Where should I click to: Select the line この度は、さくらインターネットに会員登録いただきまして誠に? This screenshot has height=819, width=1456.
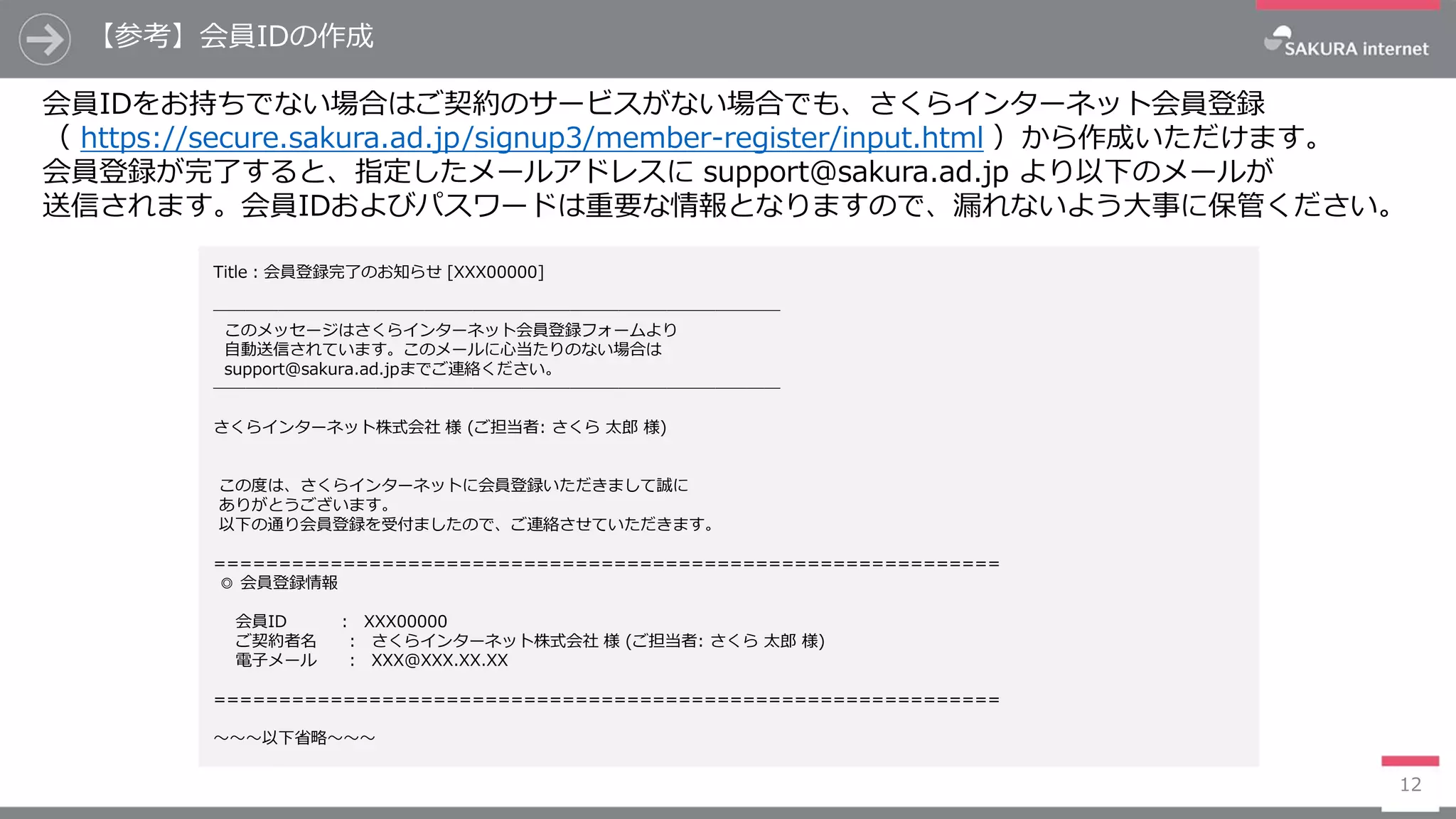454,486
